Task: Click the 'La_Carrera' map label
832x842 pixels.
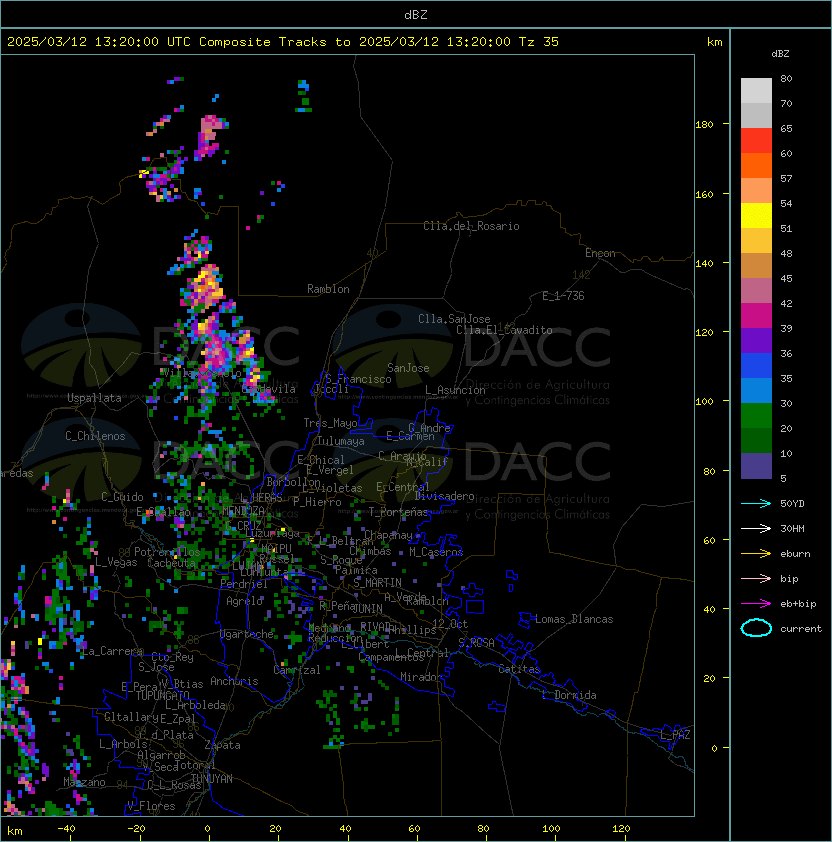Action: coord(112,651)
